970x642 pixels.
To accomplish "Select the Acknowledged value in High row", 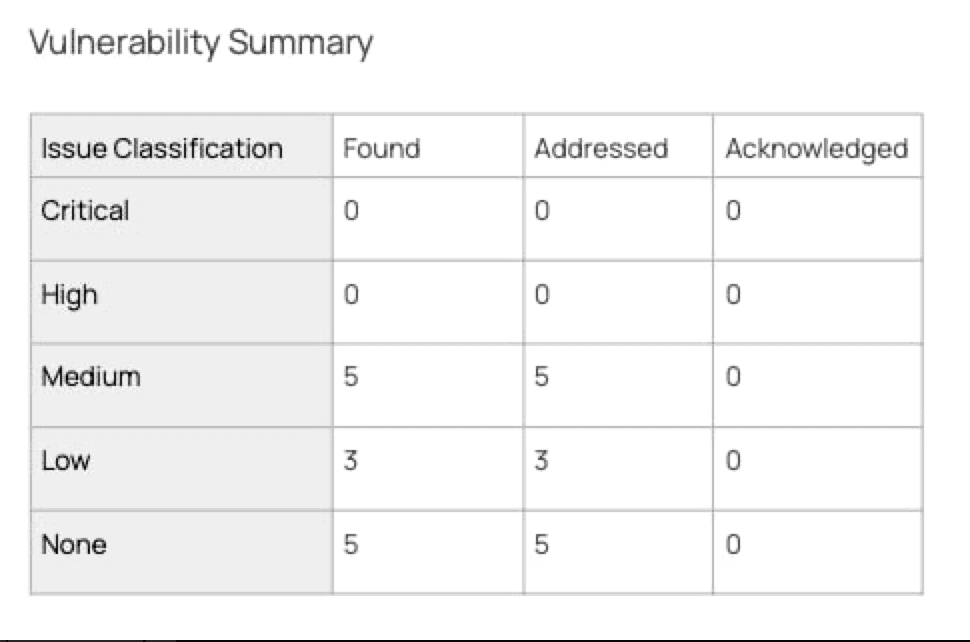I will pyautogui.click(x=733, y=296).
